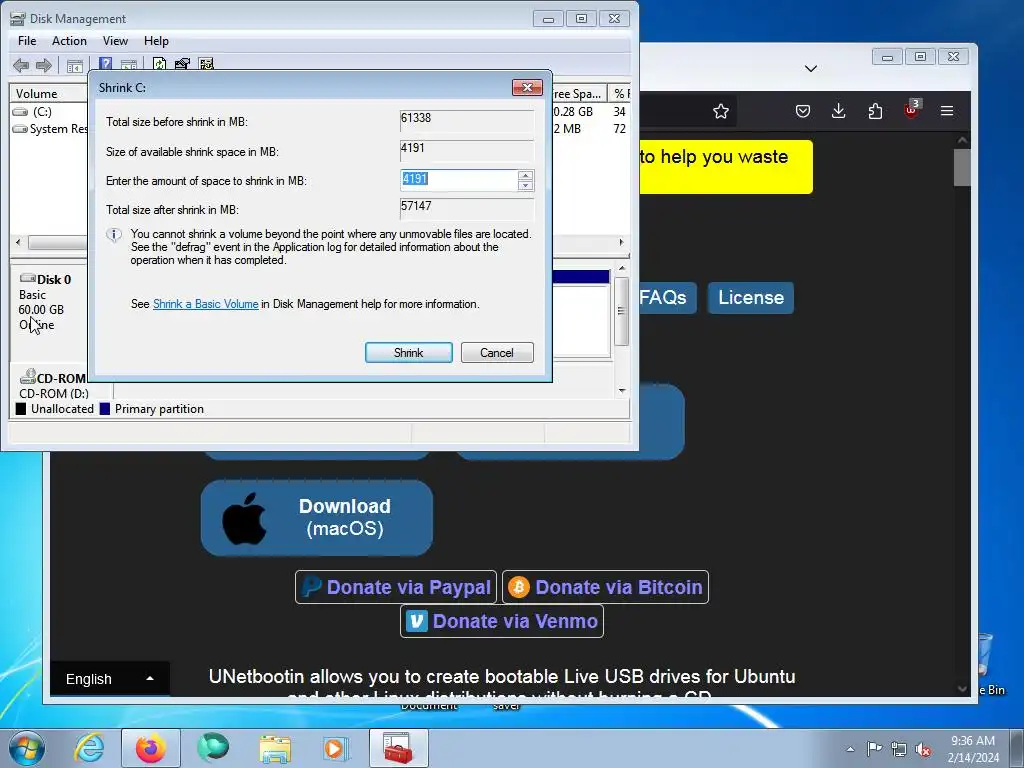Click the Free Space column header
Screen dimensions: 1024x768
click(x=580, y=93)
